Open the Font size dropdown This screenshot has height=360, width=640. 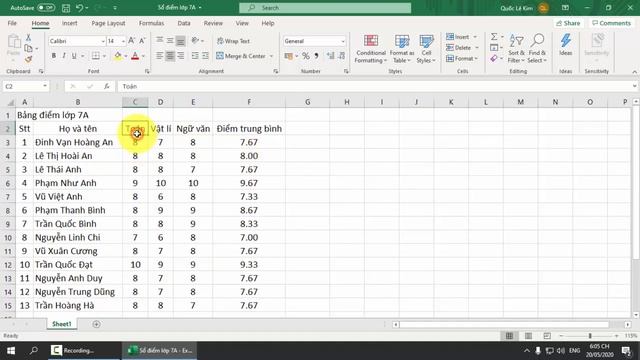(x=123, y=41)
